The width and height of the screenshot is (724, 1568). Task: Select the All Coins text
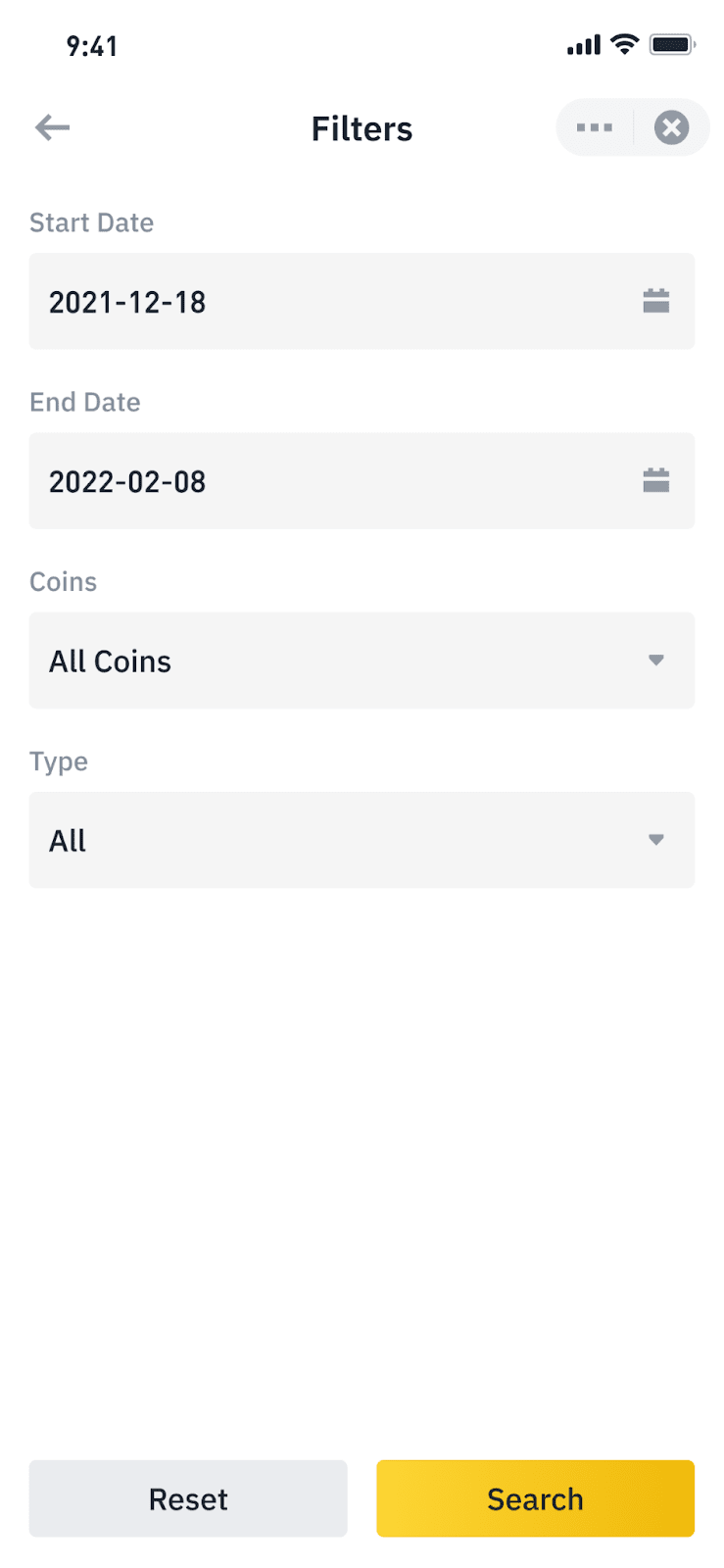[111, 661]
